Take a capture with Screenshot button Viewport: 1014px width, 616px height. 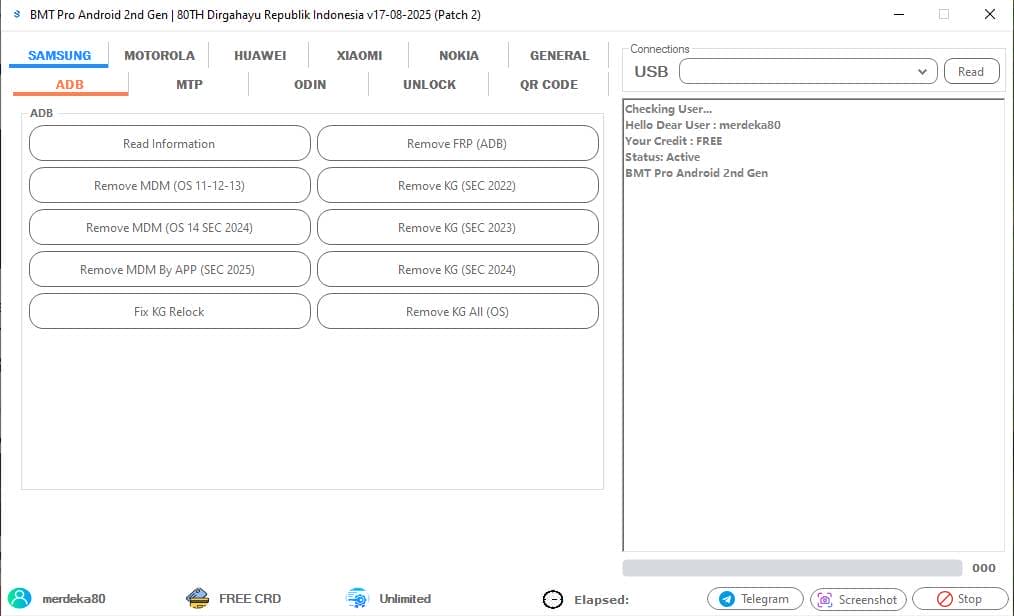857,599
